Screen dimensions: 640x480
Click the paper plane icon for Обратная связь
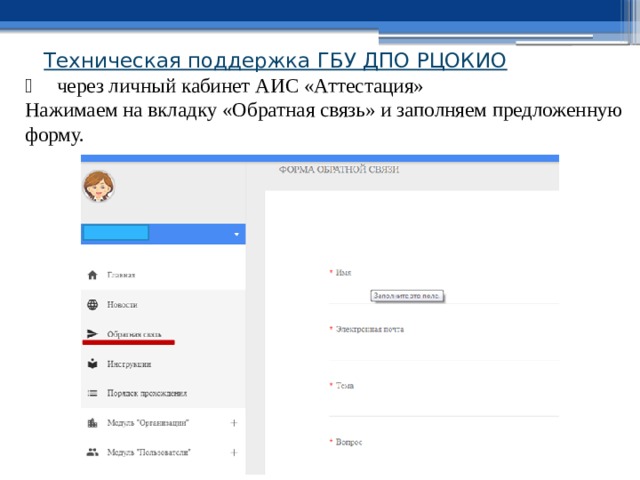pyautogui.click(x=93, y=334)
